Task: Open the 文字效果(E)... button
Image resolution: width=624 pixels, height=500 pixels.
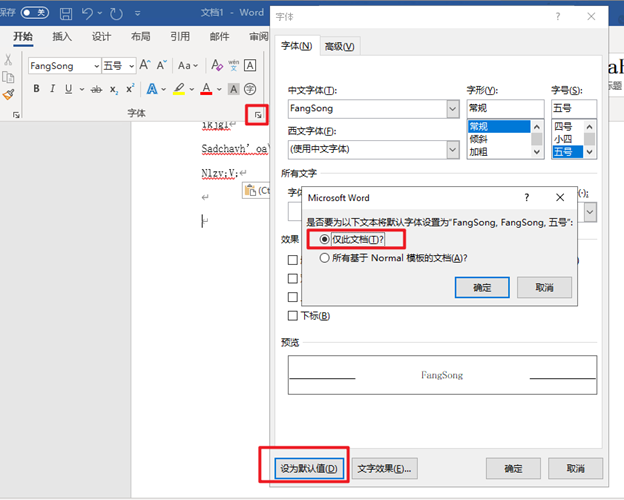Action: tap(384, 469)
